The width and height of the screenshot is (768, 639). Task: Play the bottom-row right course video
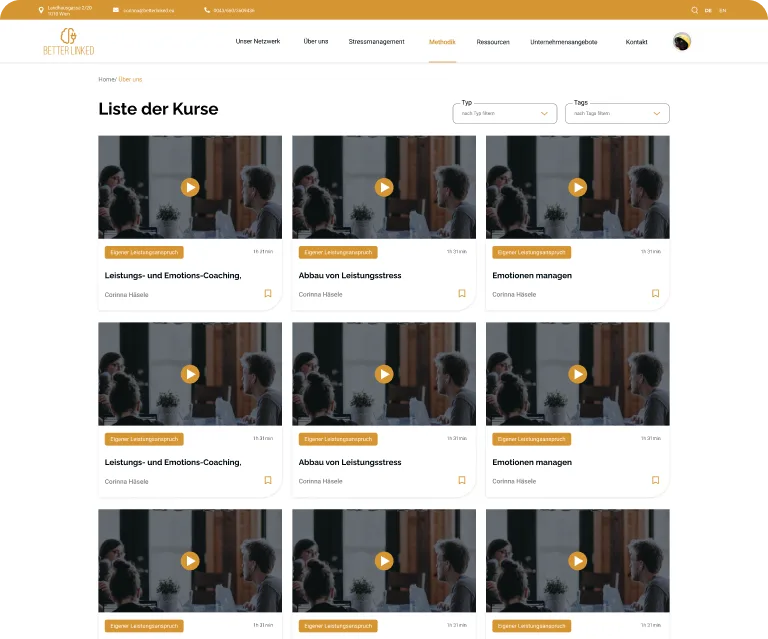(578, 561)
